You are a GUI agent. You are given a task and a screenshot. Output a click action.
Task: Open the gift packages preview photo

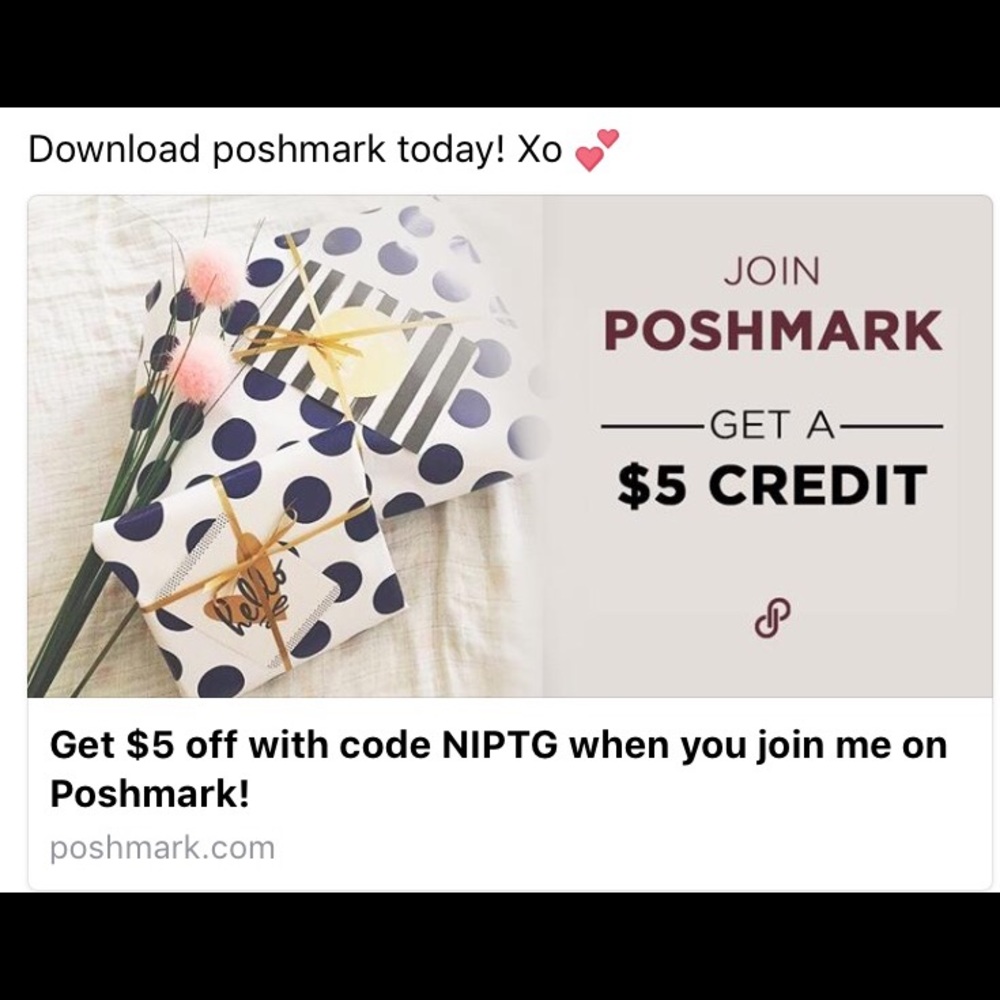(x=285, y=446)
